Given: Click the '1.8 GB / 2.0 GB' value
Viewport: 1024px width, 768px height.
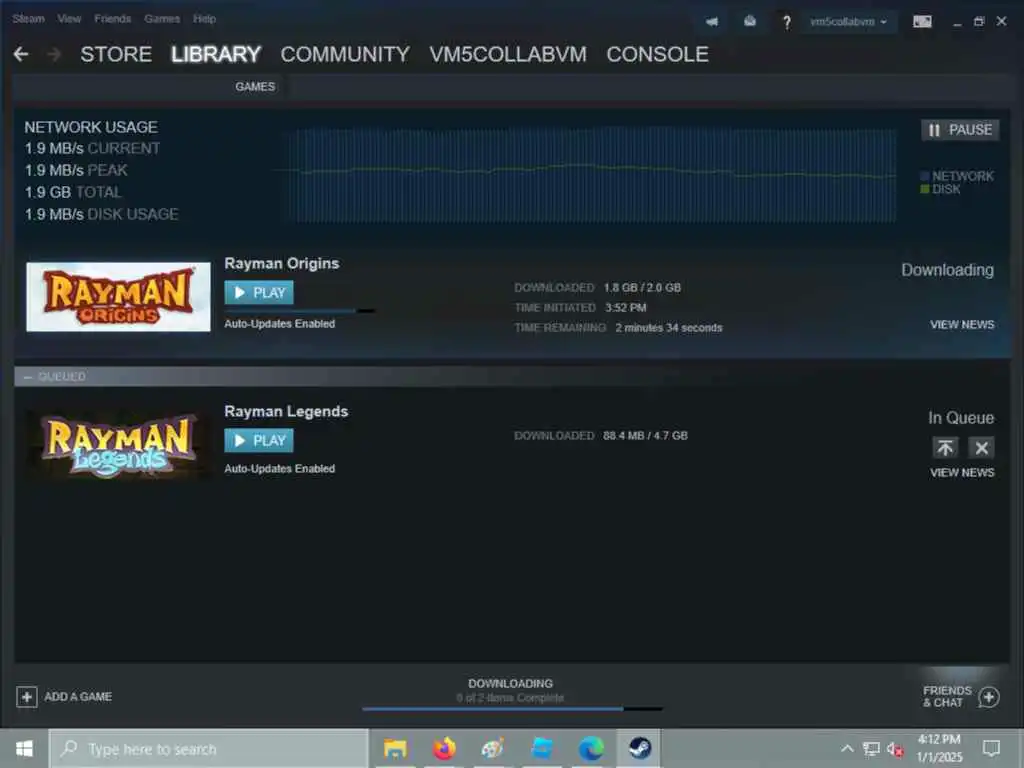Looking at the screenshot, I should coord(642,287).
